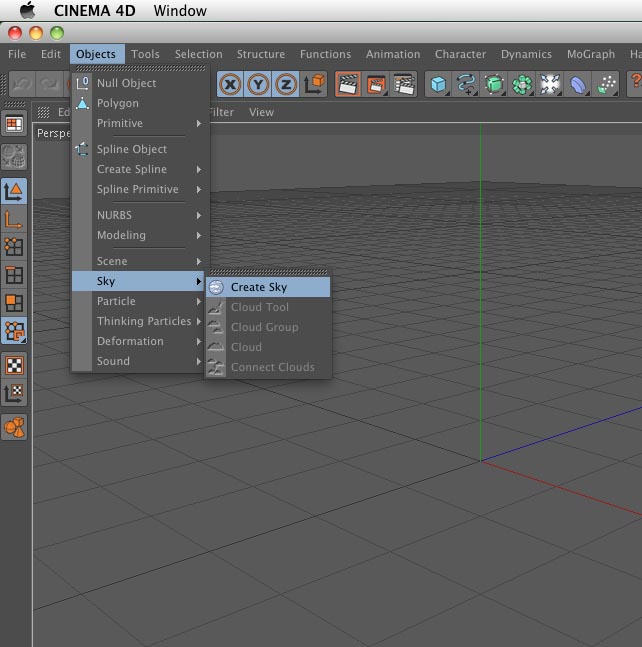Open the MoGraph menu

pos(591,54)
